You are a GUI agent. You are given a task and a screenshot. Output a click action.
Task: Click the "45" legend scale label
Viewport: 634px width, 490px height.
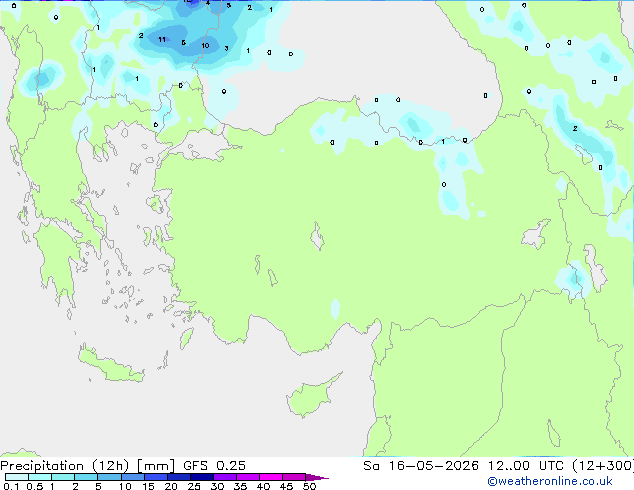[x=287, y=486]
